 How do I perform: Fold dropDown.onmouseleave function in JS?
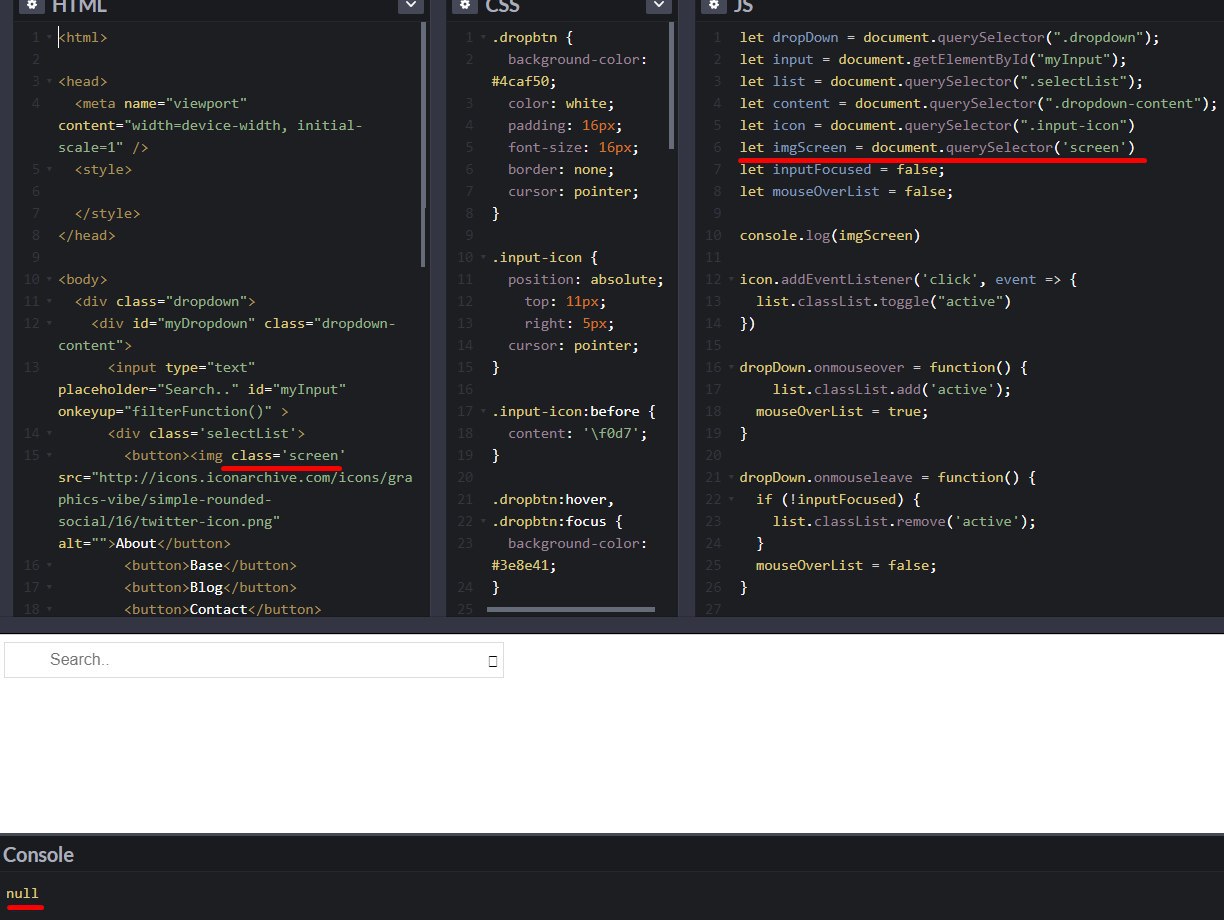(730, 478)
